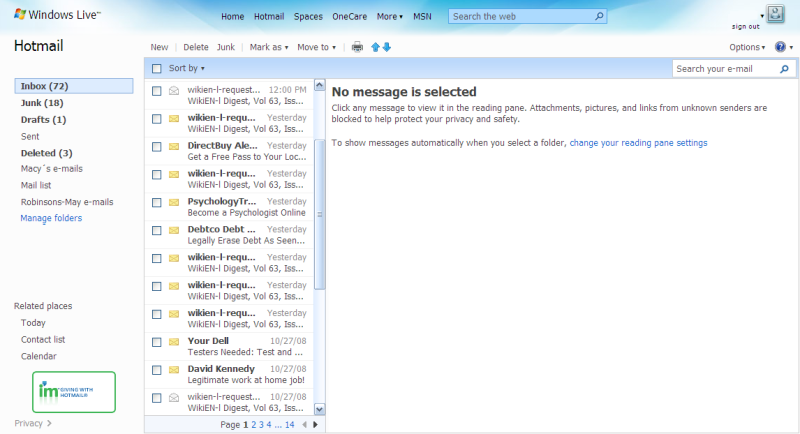Open the Junk (18) folder

click(x=42, y=103)
